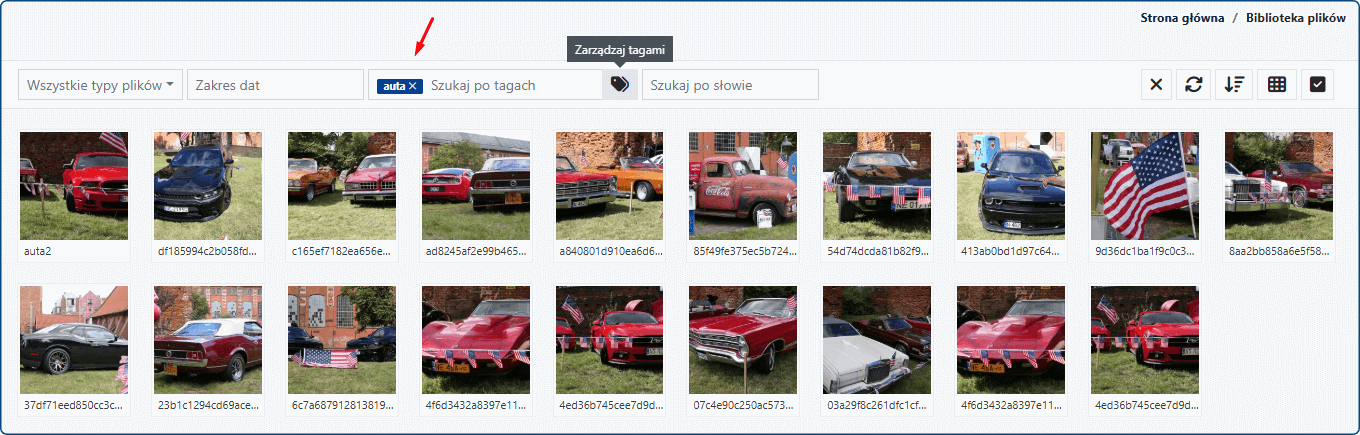Open the sort order icon
Image resolution: width=1360 pixels, height=435 pixels.
click(x=1235, y=85)
